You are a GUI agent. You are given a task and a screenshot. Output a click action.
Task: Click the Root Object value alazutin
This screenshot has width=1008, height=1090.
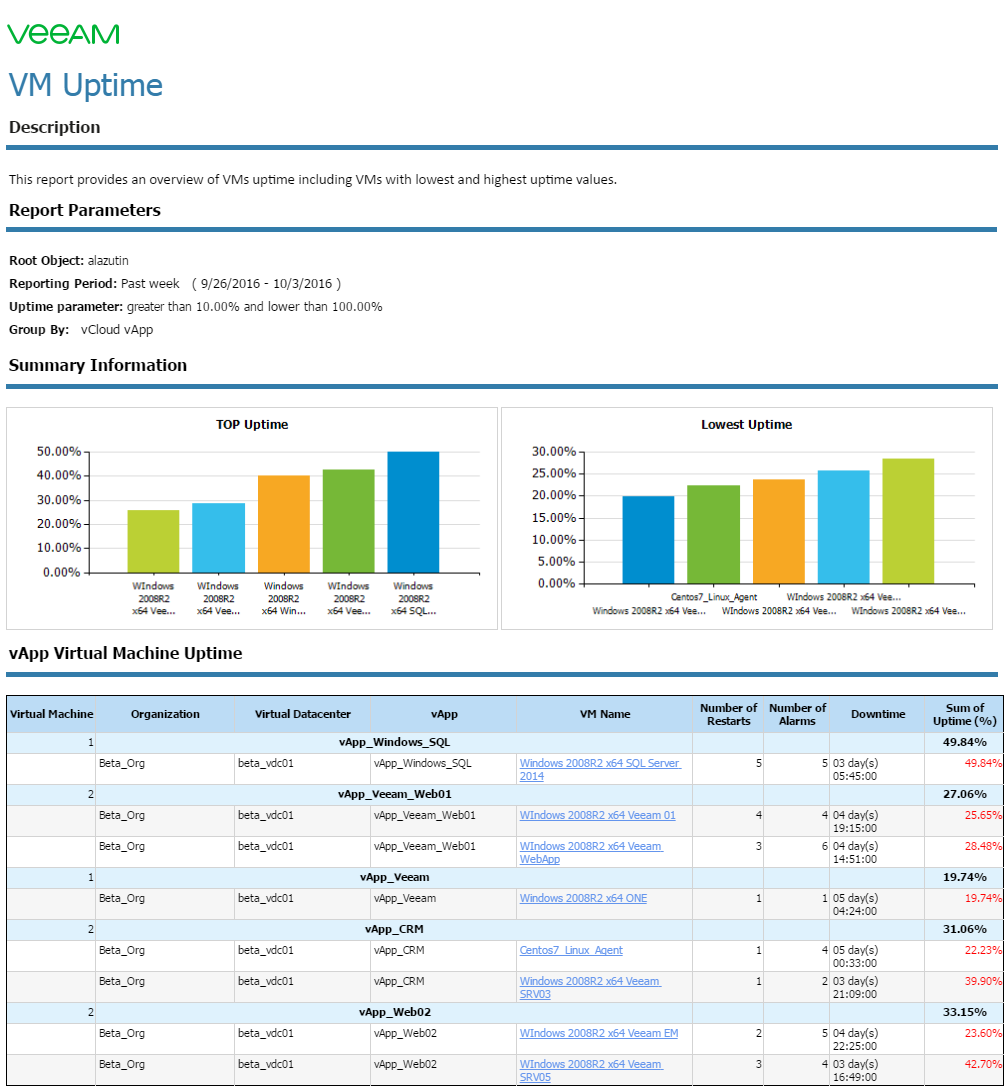pyautogui.click(x=108, y=261)
